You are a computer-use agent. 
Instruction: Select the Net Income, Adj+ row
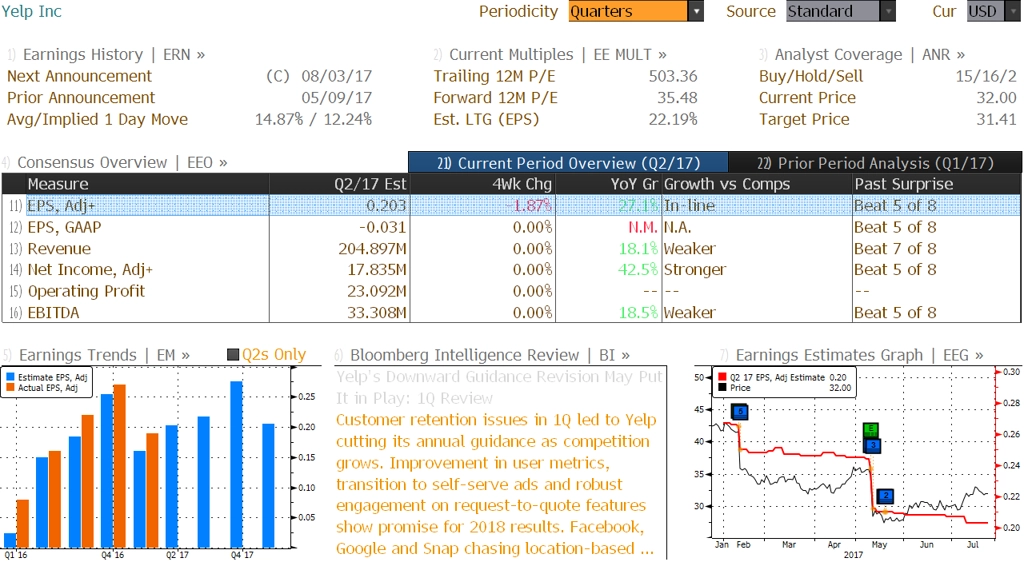click(511, 270)
